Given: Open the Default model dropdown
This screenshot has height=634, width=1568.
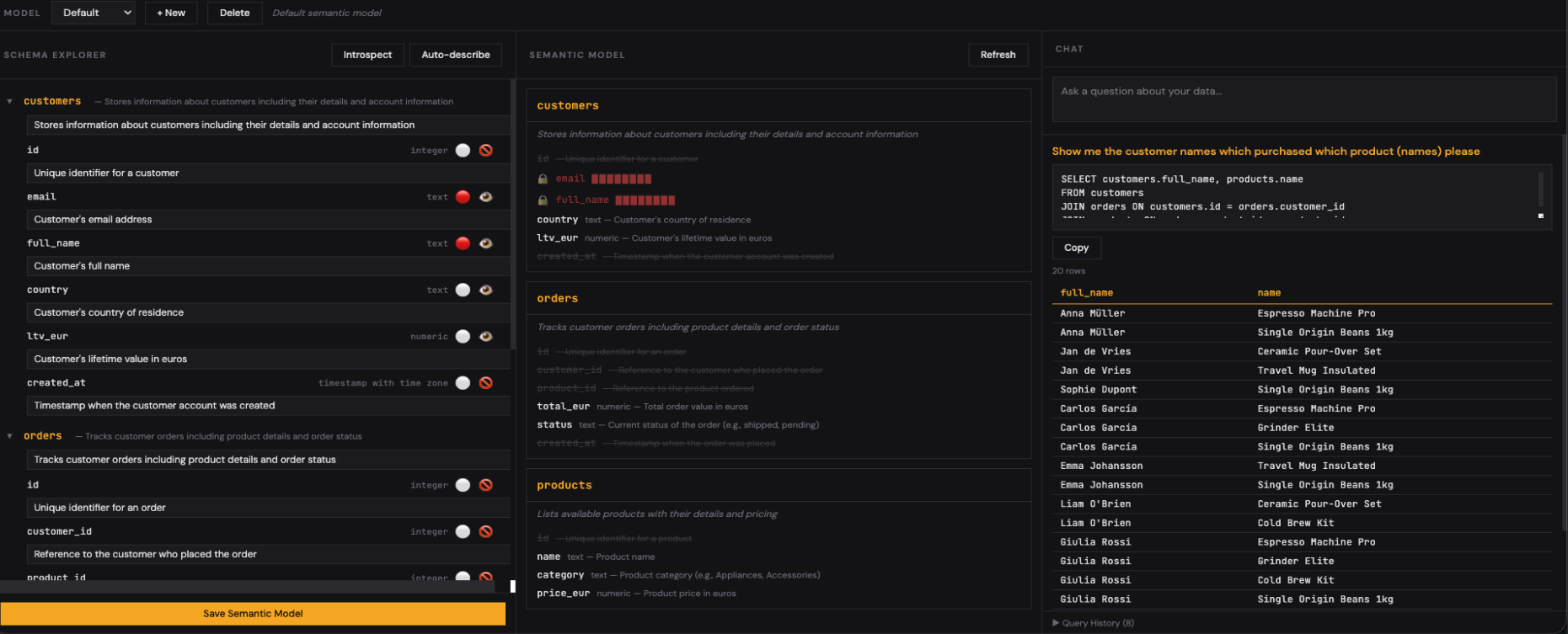Looking at the screenshot, I should click(94, 13).
